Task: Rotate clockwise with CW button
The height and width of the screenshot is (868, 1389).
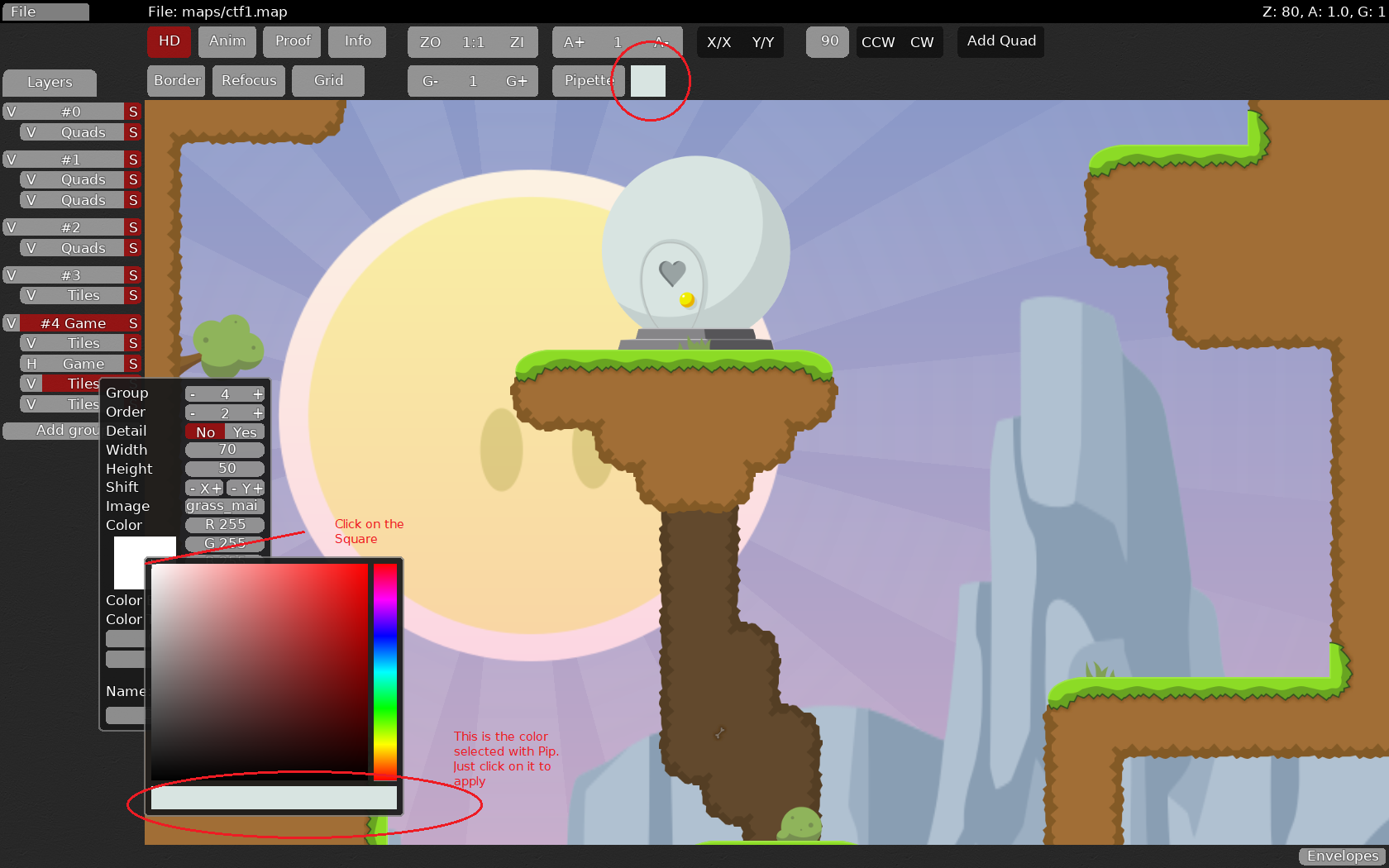Action: [922, 42]
